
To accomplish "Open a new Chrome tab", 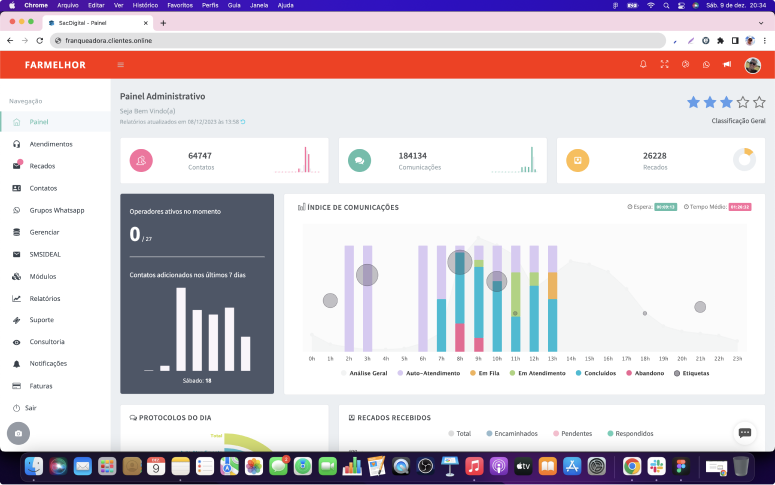I will click(163, 23).
